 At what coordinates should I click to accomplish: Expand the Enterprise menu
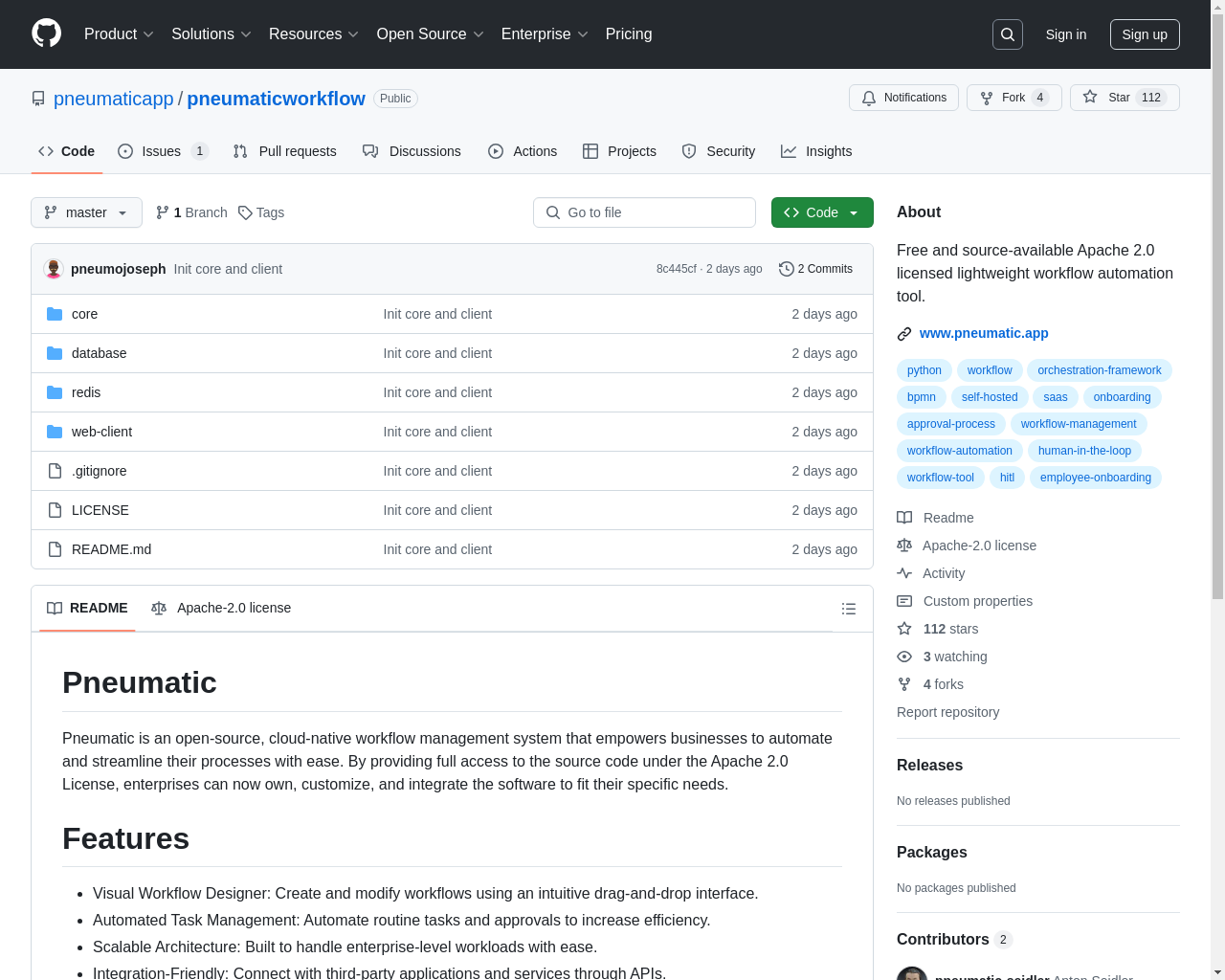(x=545, y=34)
